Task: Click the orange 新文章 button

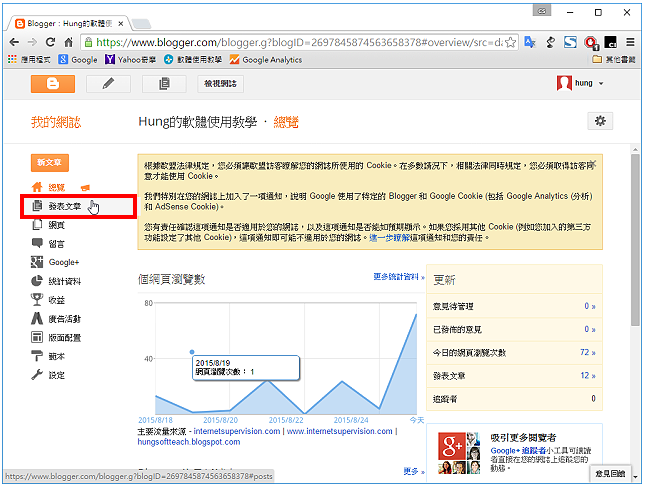Action: point(50,163)
